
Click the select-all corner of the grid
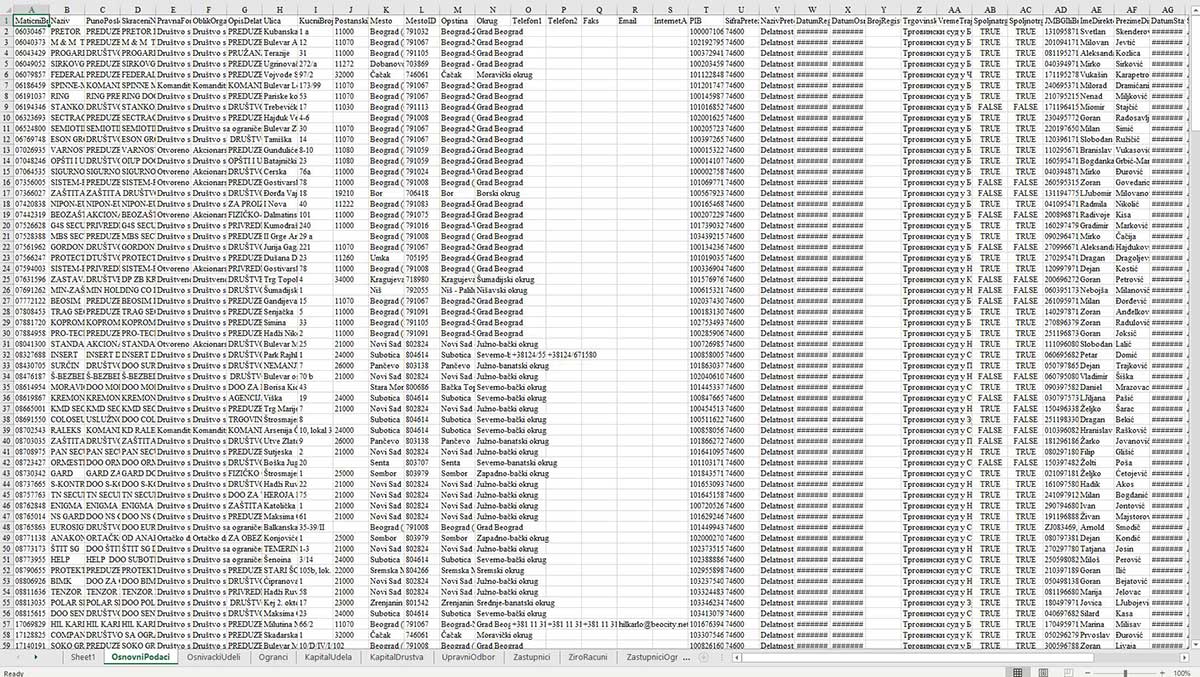[8, 8]
